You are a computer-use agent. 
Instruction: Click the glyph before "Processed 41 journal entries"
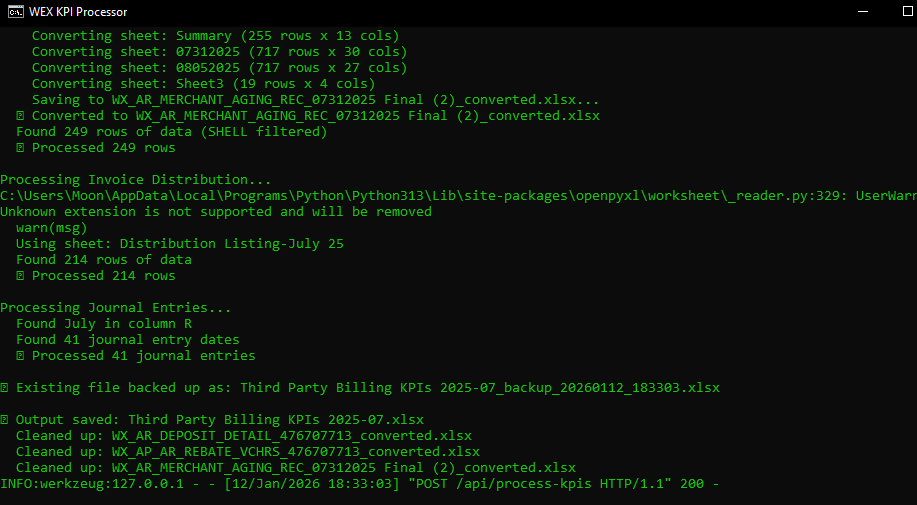(x=20, y=356)
